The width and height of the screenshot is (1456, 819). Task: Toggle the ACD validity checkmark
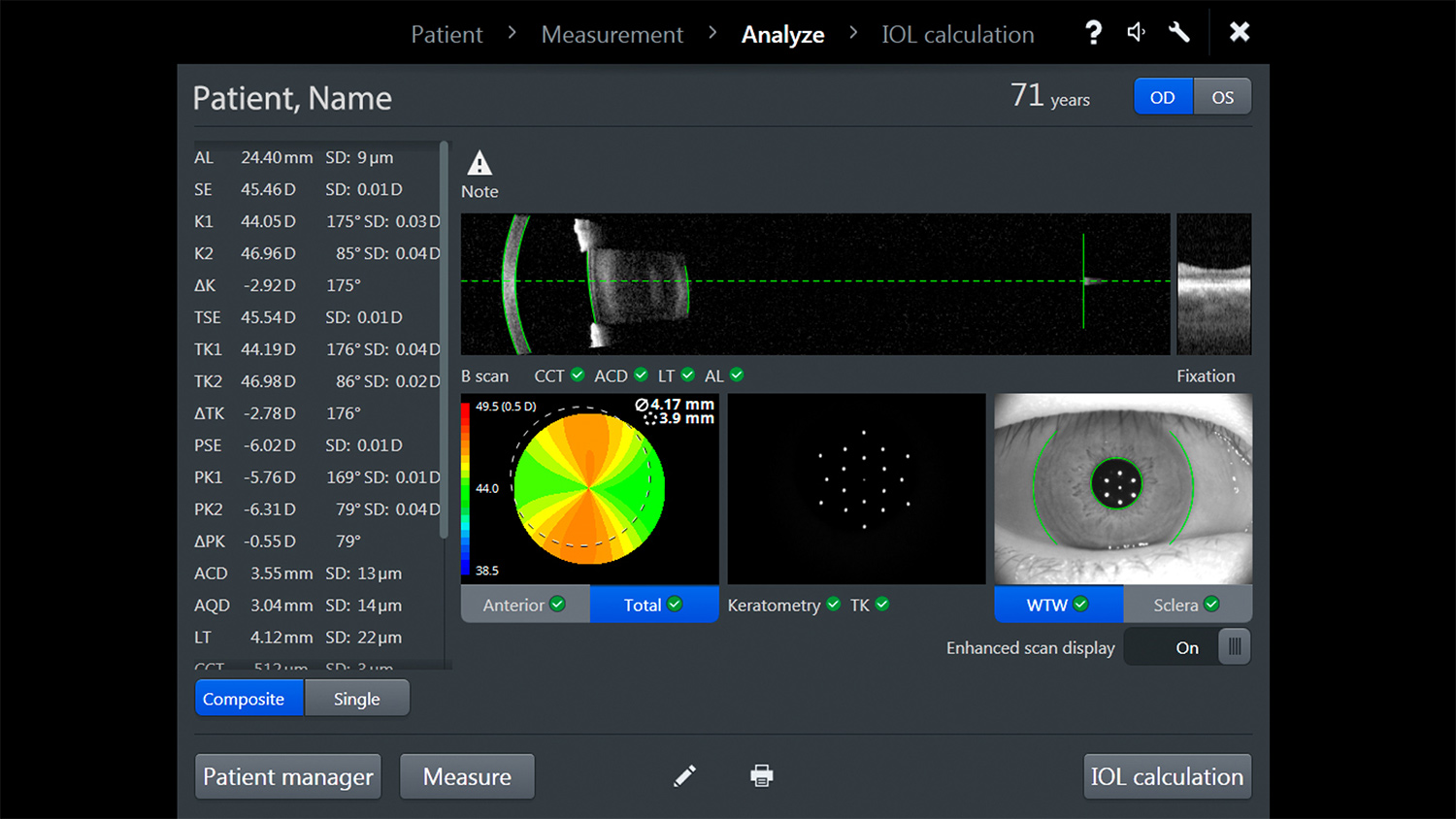tap(641, 375)
